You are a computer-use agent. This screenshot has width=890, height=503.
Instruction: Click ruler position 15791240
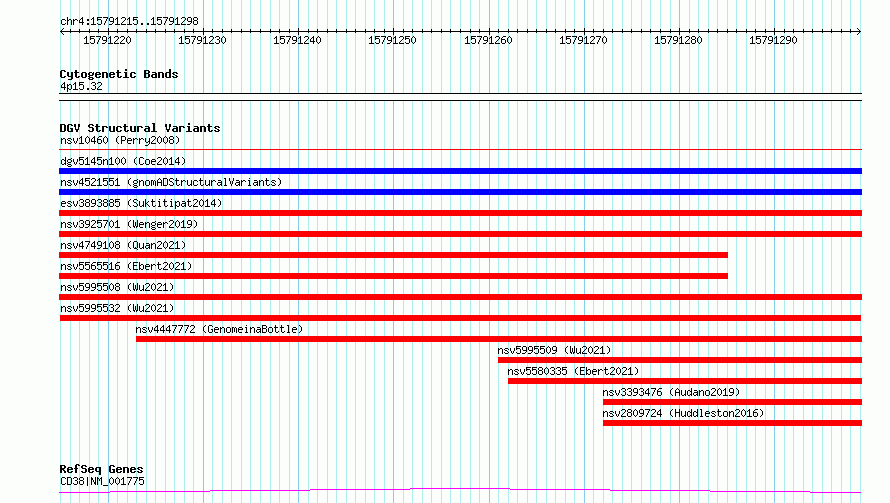coord(297,40)
